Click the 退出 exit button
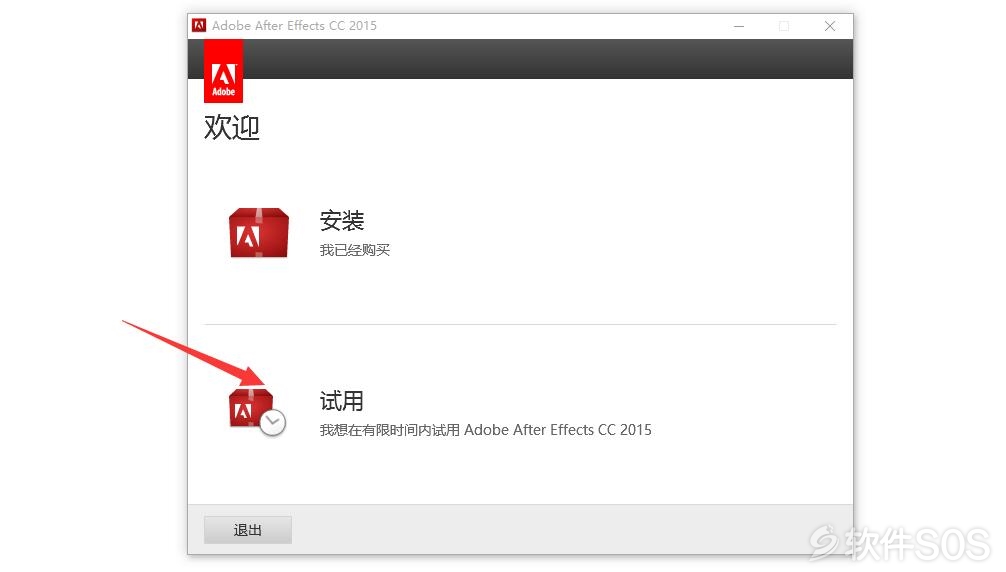The width and height of the screenshot is (1006, 572). [248, 530]
